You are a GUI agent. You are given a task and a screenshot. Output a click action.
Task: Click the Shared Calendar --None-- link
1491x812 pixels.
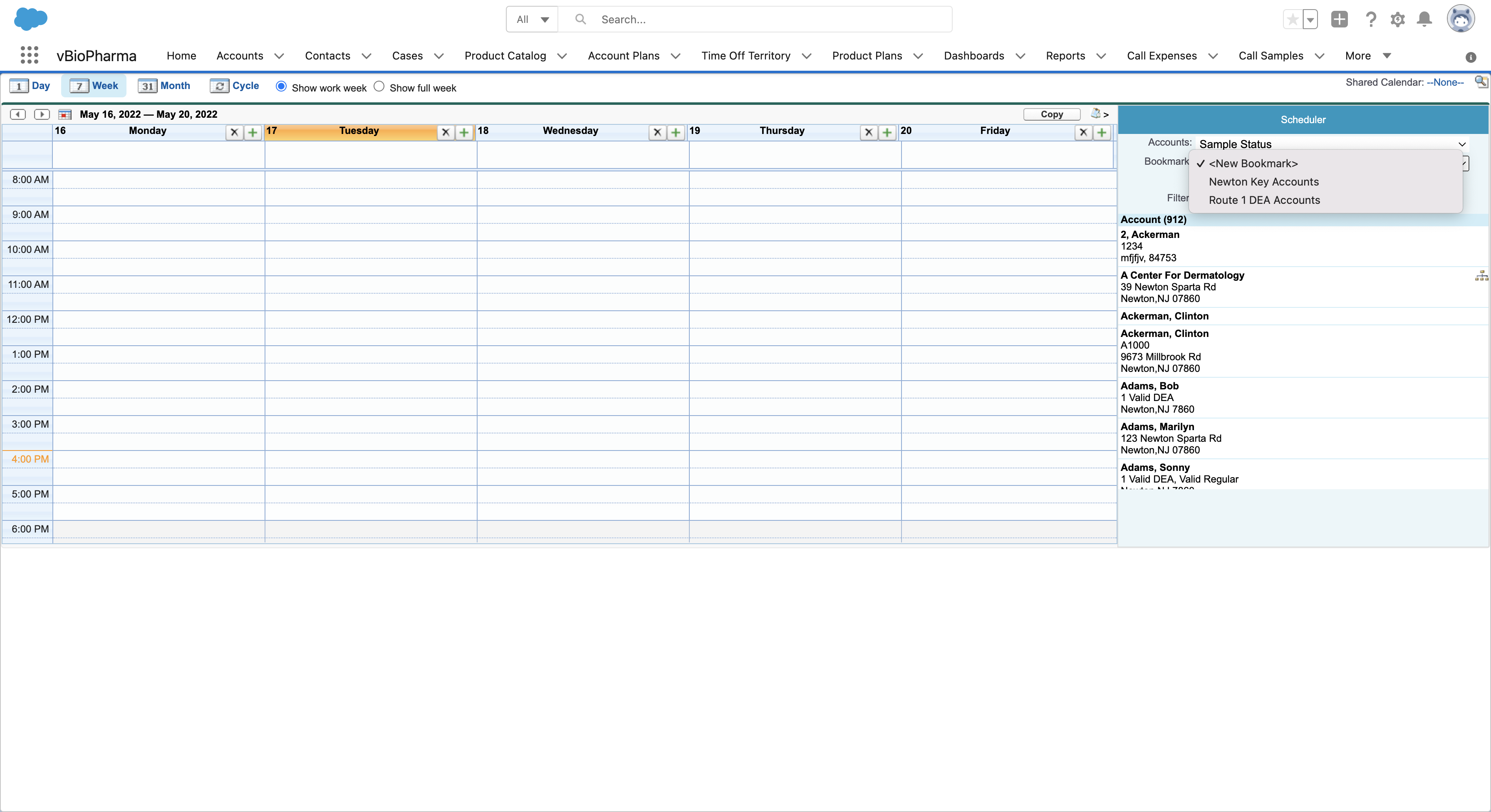(1445, 82)
